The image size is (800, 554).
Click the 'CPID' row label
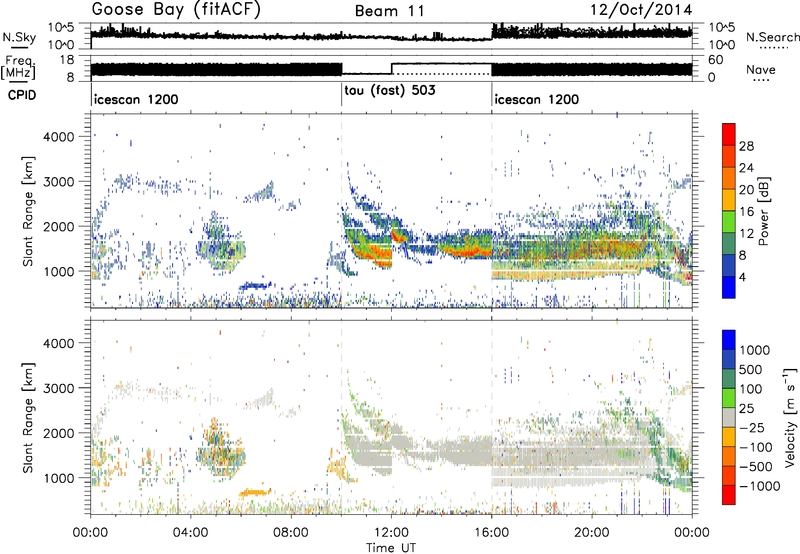point(22,95)
